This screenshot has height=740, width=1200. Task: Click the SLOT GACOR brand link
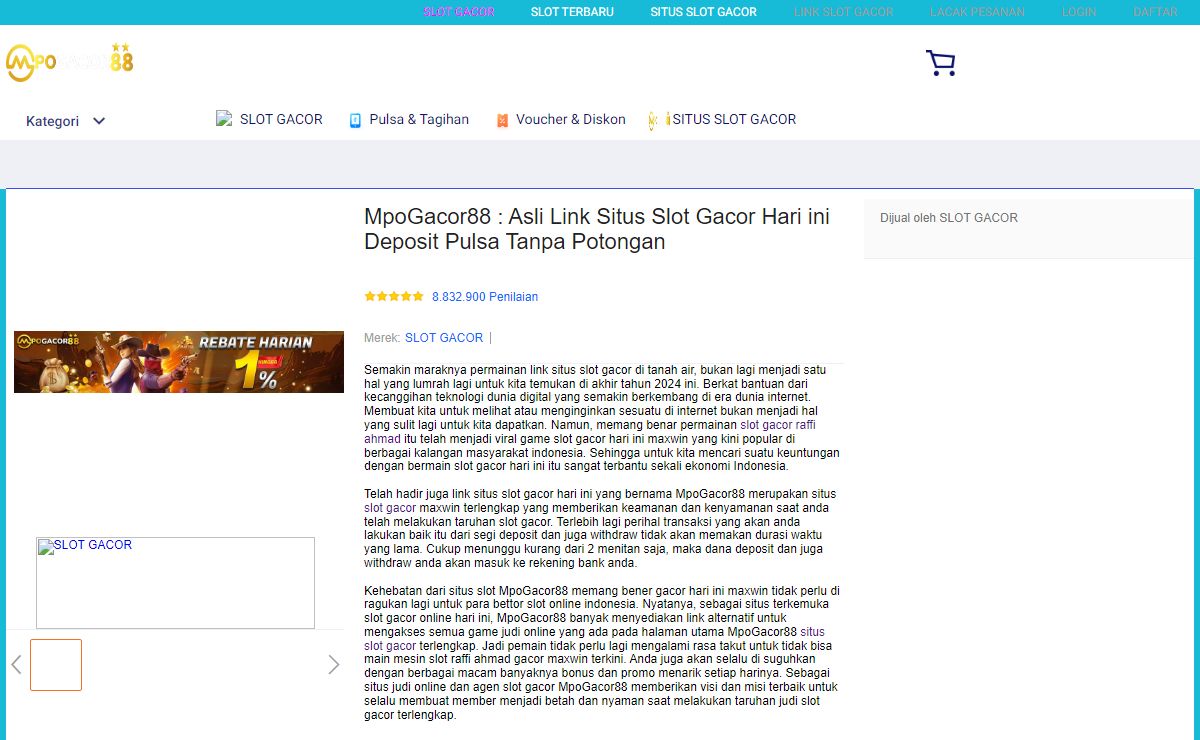[x=444, y=338]
